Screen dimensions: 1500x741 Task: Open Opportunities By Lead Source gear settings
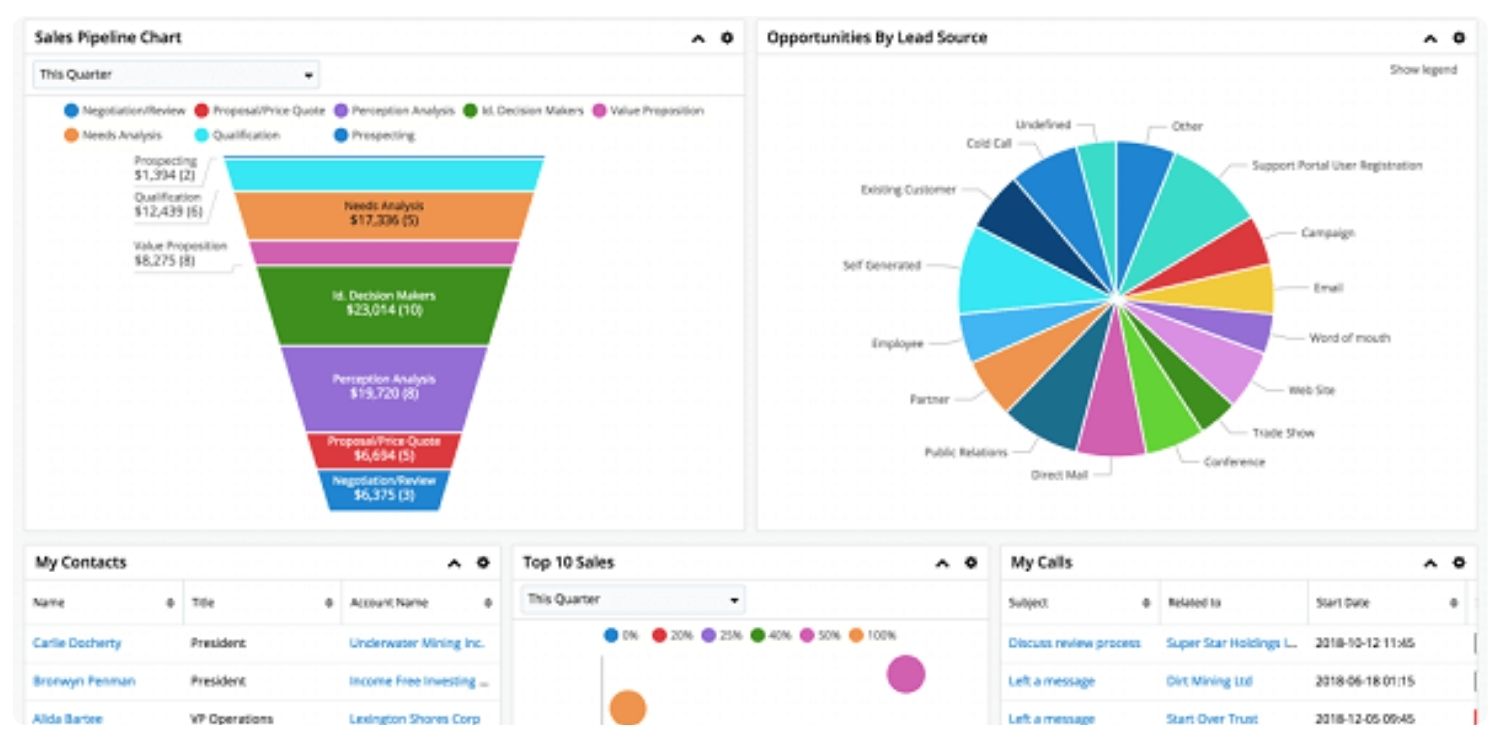1459,38
